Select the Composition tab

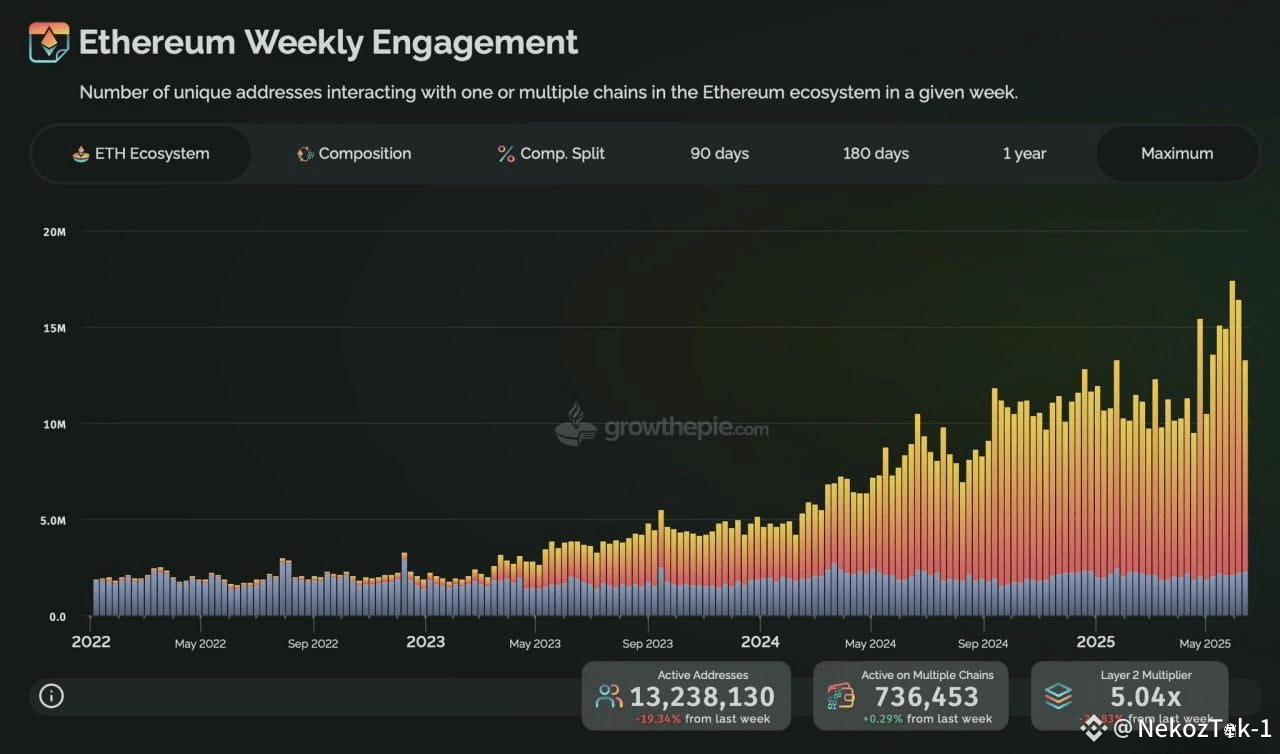354,154
